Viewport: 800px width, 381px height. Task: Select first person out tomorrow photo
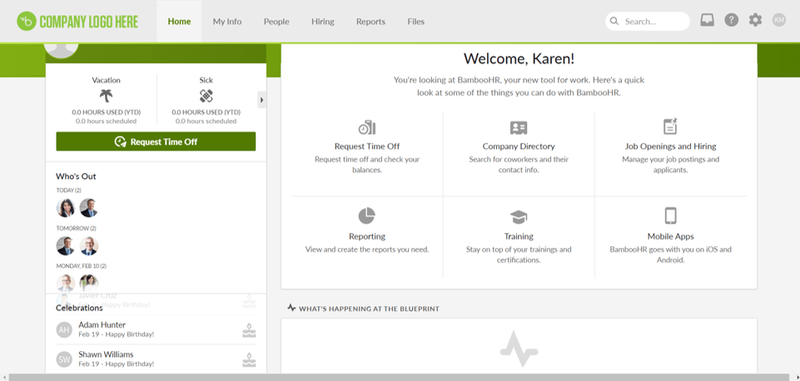(x=65, y=246)
